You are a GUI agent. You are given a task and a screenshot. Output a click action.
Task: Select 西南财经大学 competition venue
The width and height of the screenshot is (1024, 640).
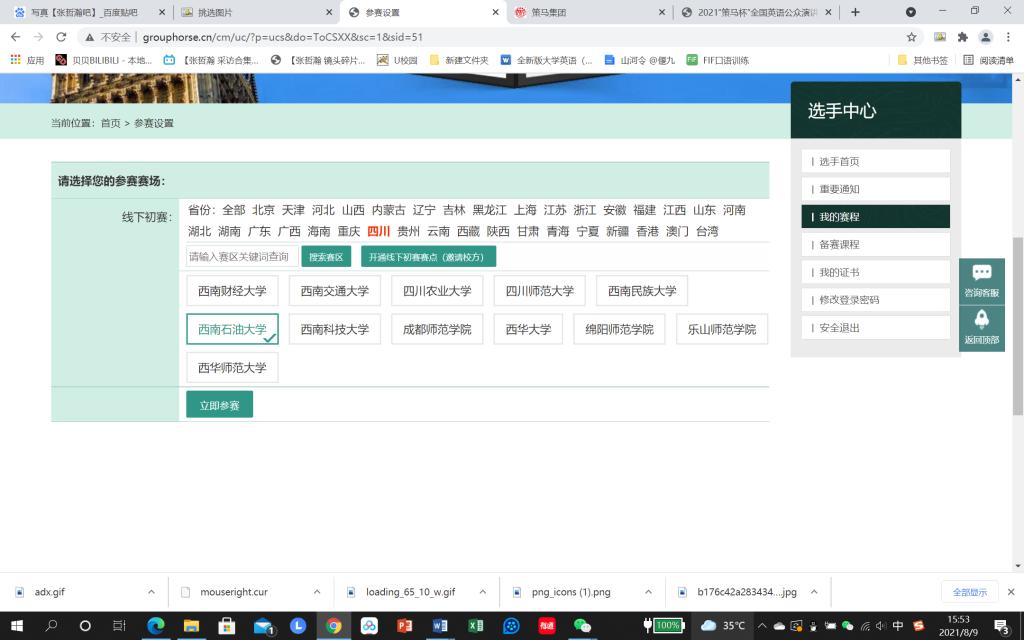232,291
